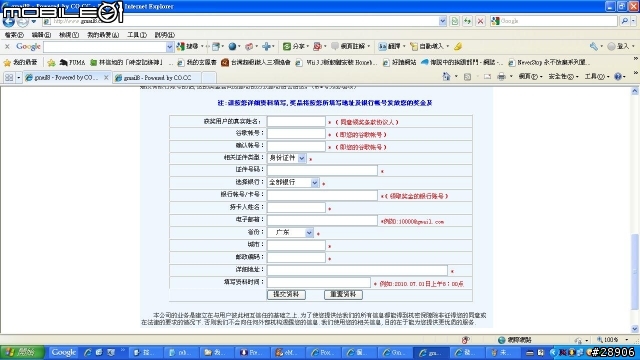The image size is (640, 360).
Task: Open the View (檢視) menu
Action: pos(69,35)
